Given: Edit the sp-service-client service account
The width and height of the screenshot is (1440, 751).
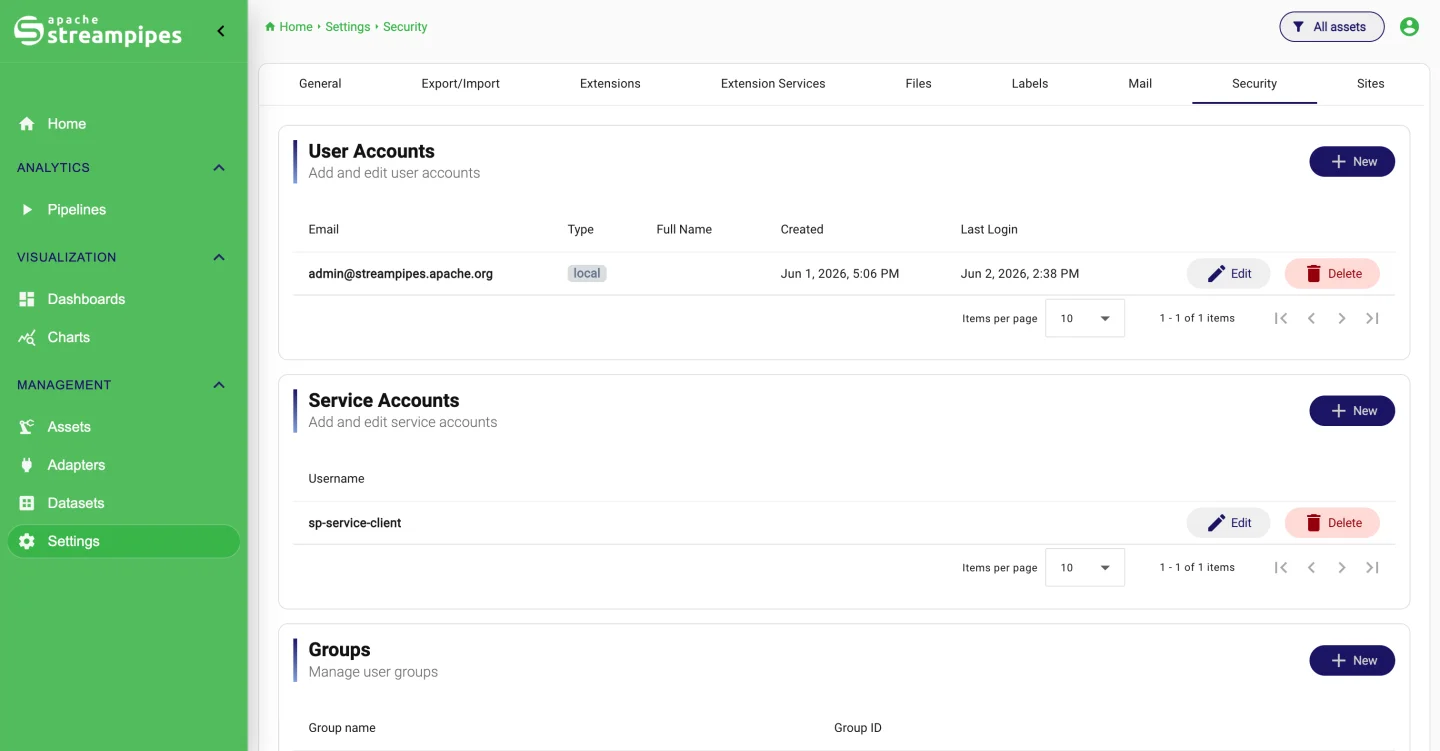Looking at the screenshot, I should (1228, 523).
